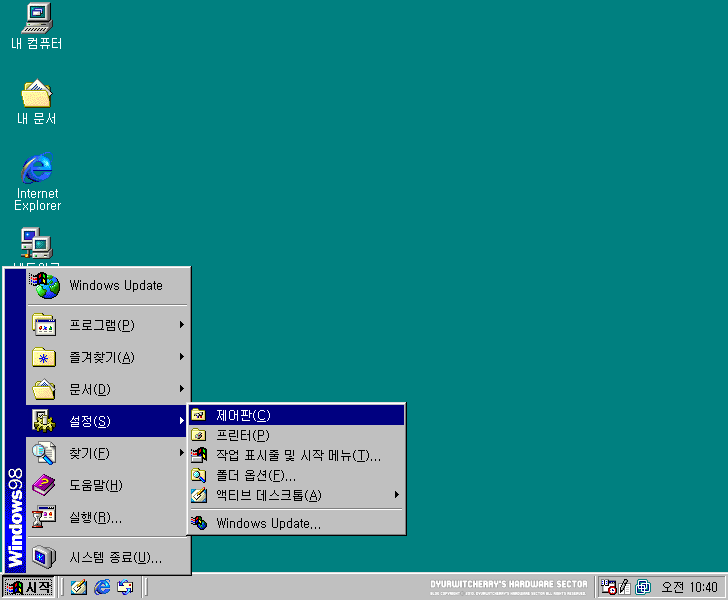This screenshot has height=600, width=728.
Task: Expand the 프로그램(P) submenu arrow
Action: (182, 325)
